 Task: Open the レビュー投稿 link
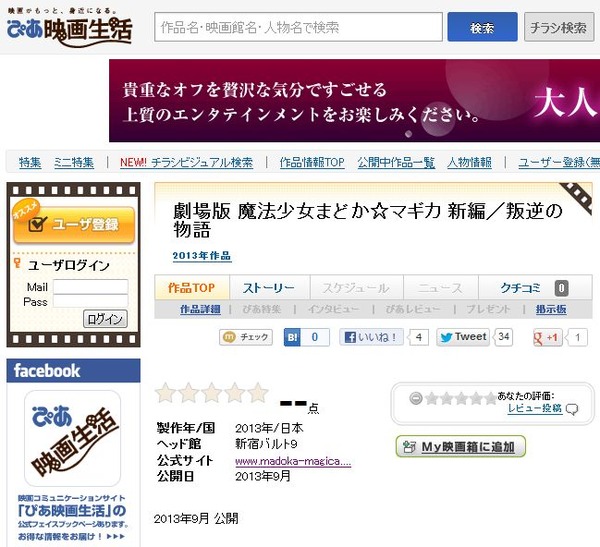535,408
